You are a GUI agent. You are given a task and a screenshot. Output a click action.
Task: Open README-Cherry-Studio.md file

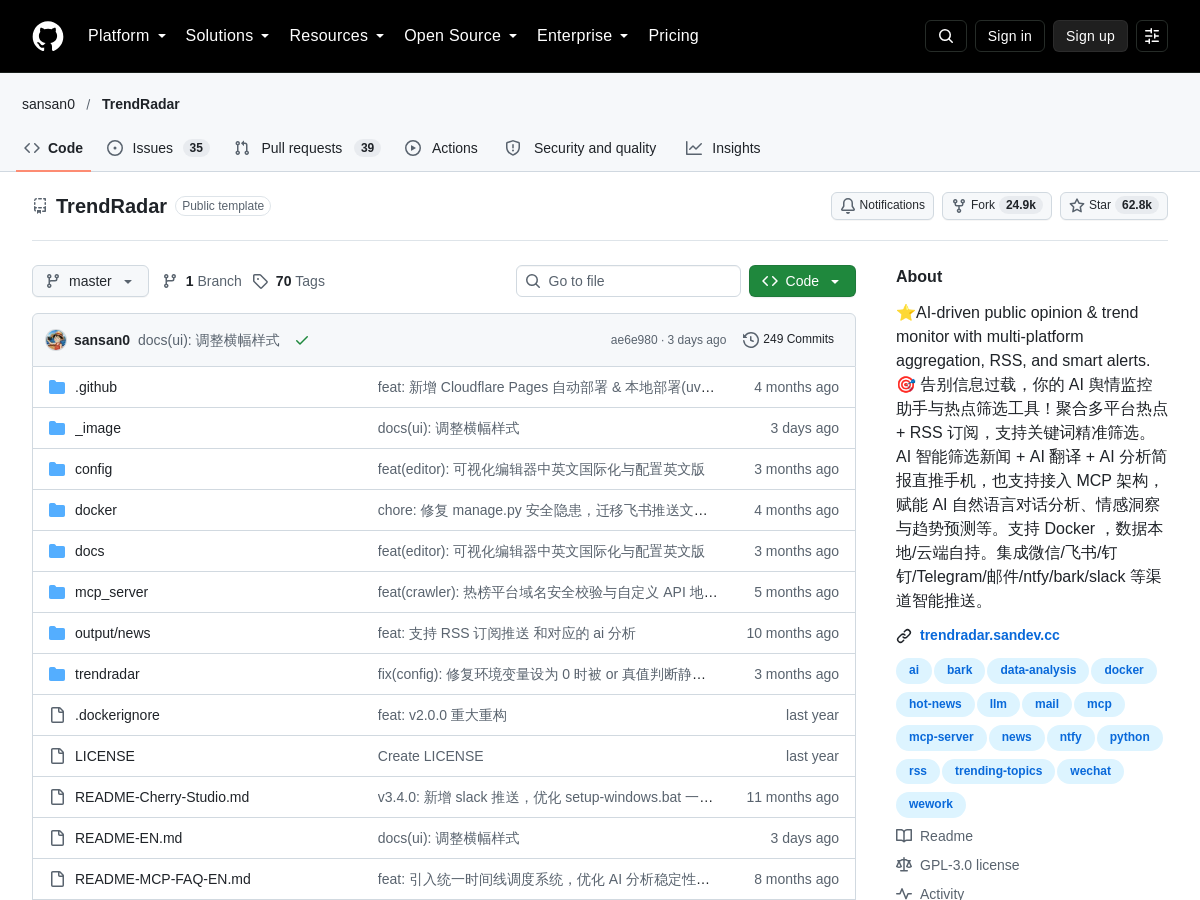pyautogui.click(x=162, y=797)
